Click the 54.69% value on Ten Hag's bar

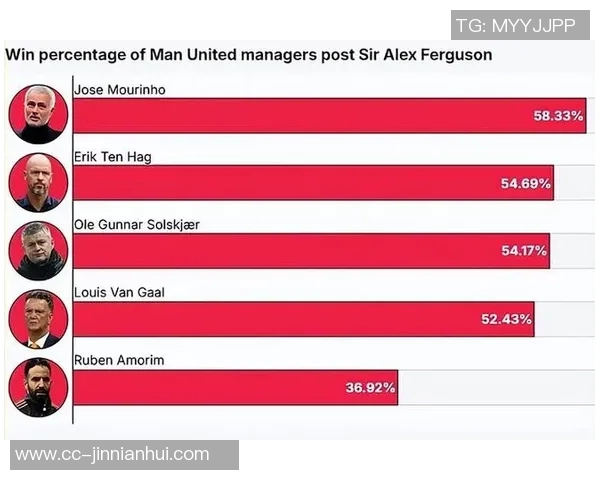(x=526, y=183)
